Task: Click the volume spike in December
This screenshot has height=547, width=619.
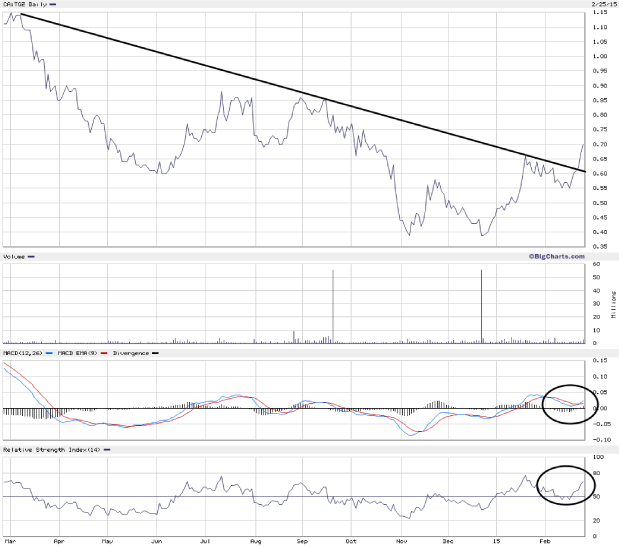Action: pyautogui.click(x=482, y=305)
